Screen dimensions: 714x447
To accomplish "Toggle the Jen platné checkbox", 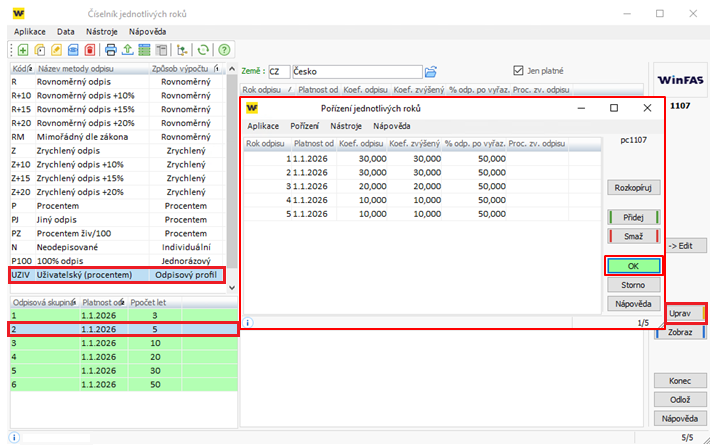I will [x=518, y=71].
